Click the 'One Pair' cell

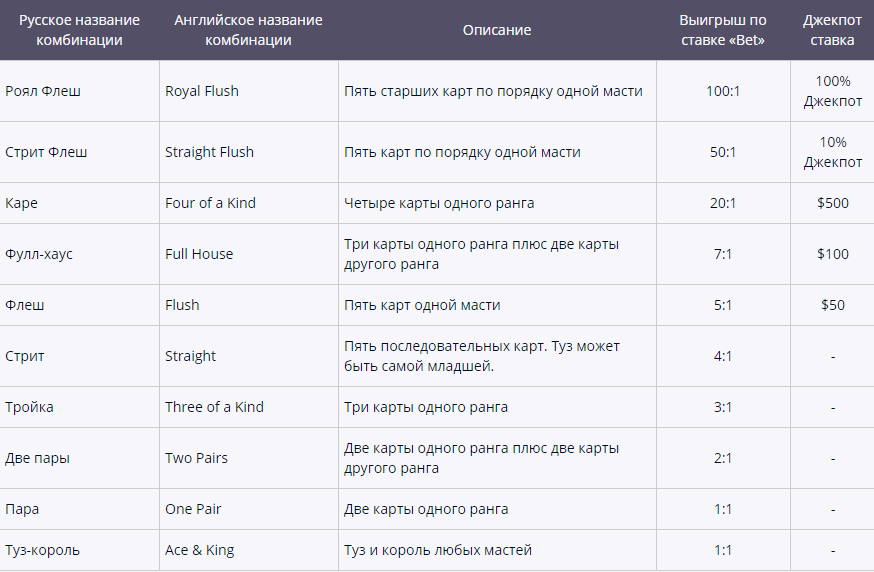click(x=193, y=509)
